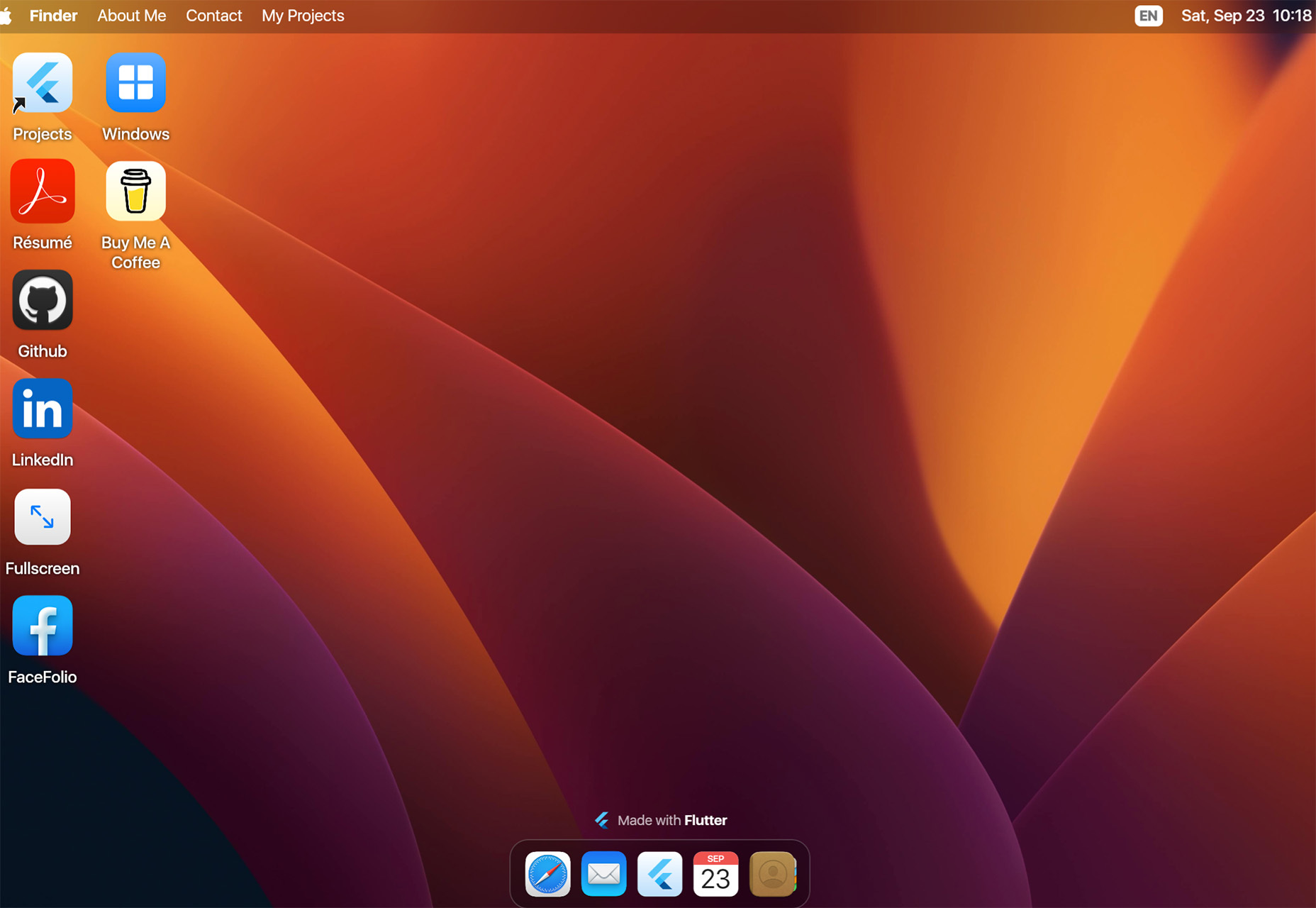Switch the EN language input indicator
1316x908 pixels.
coord(1148,16)
